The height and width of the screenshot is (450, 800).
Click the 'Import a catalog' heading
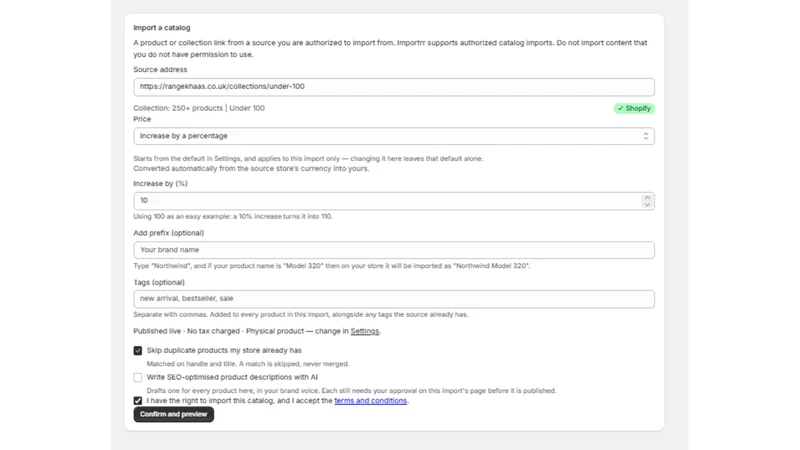pos(162,28)
